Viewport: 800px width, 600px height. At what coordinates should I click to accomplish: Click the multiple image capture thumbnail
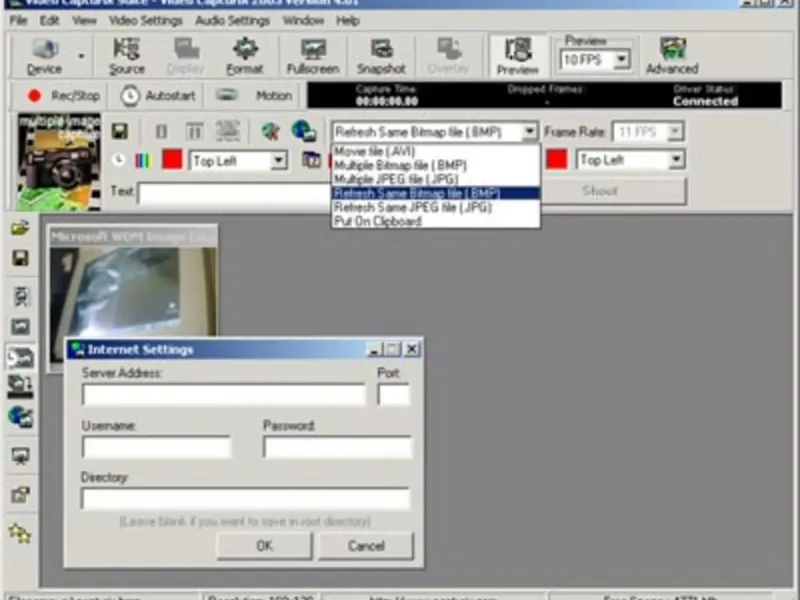[59, 162]
